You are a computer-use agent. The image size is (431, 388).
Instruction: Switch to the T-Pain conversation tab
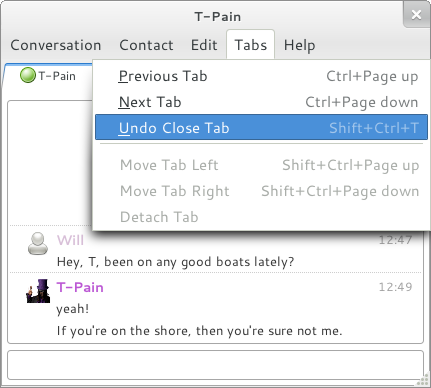[x=48, y=76]
